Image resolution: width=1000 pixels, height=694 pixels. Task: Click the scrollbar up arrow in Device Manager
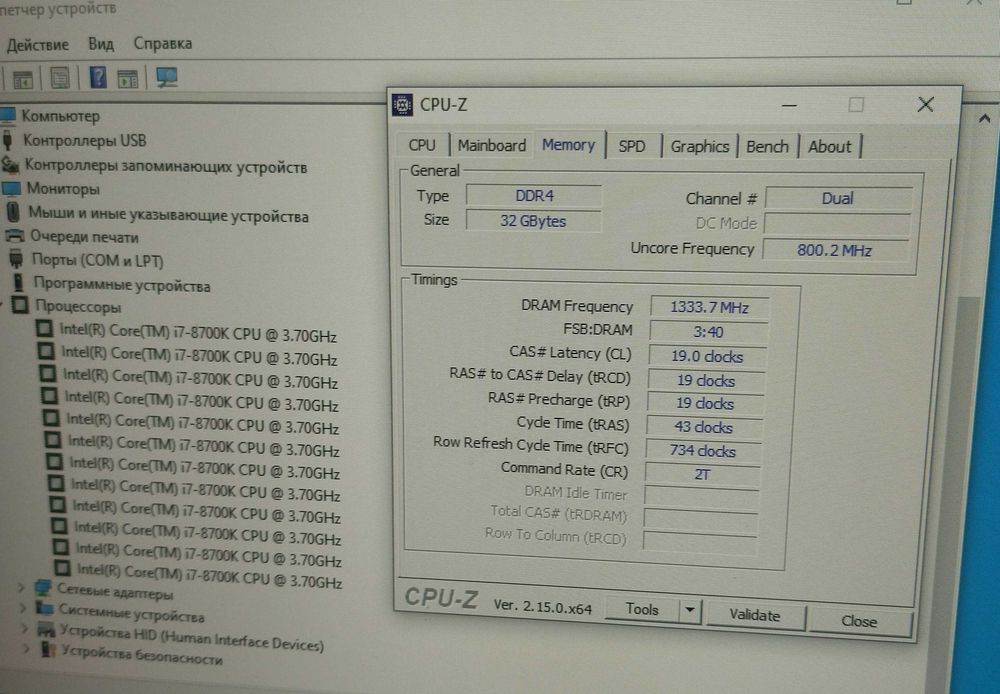[x=984, y=119]
